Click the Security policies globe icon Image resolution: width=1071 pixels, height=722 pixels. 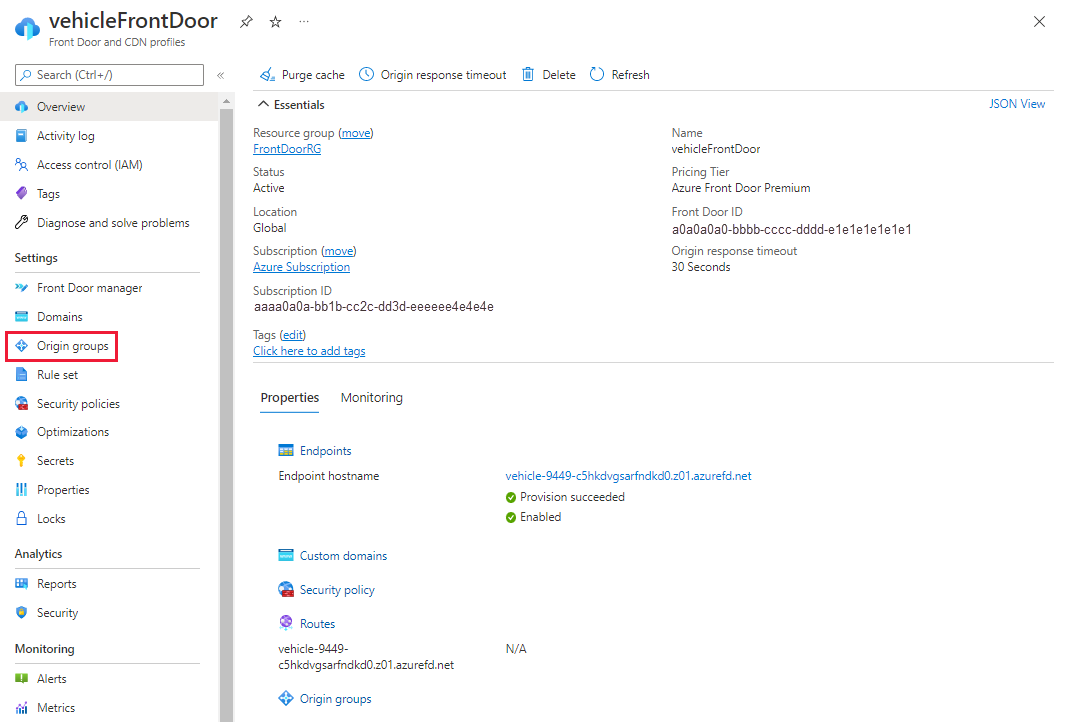coord(22,404)
